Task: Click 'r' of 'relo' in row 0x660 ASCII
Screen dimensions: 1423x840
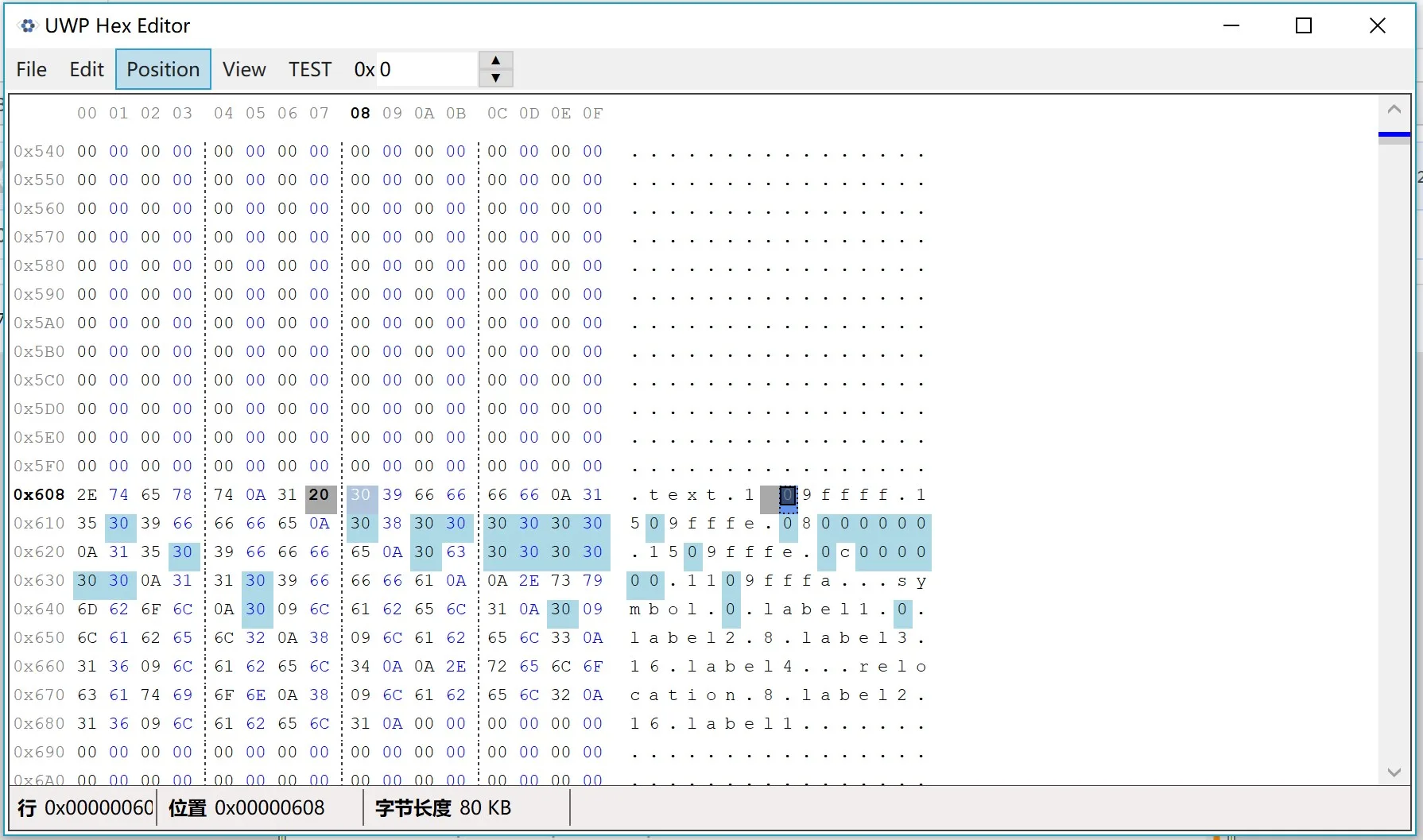Action: pos(863,667)
